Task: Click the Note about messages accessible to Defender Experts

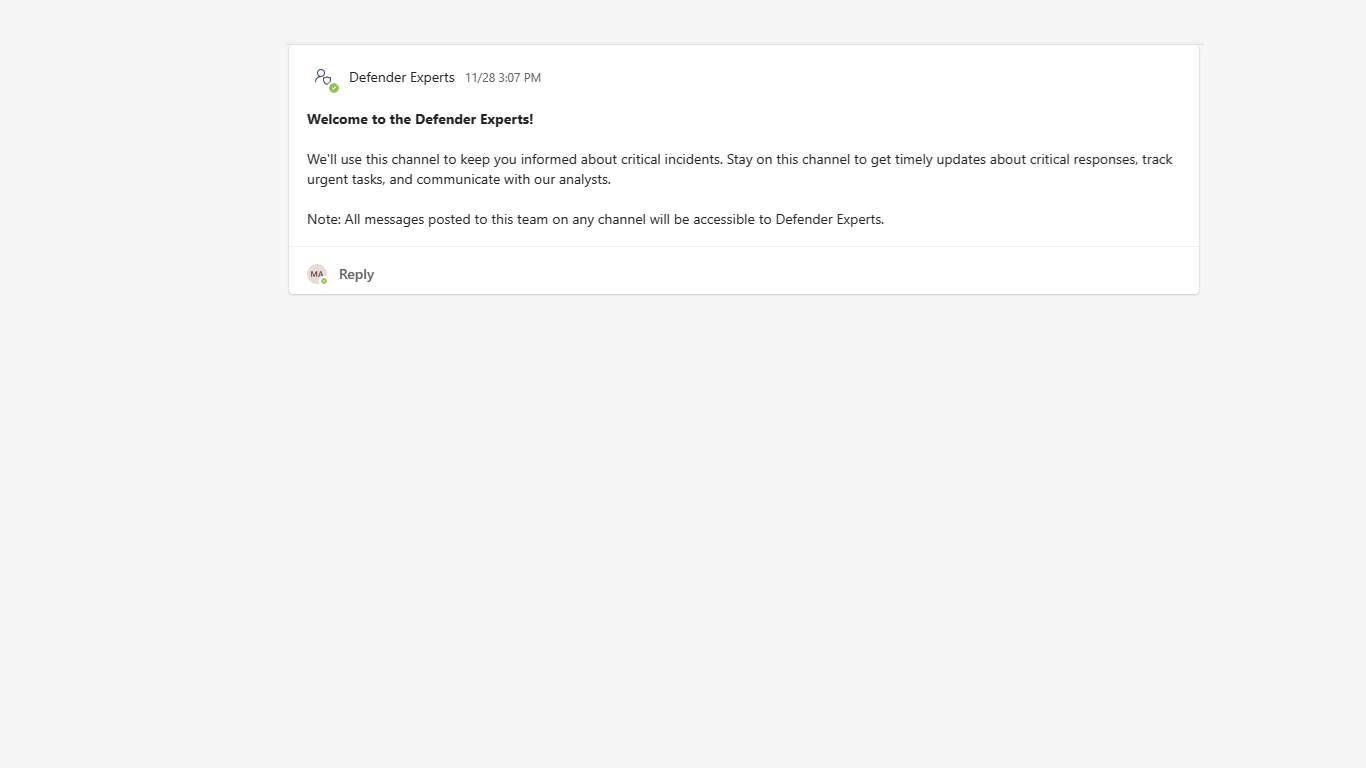Action: pyautogui.click(x=595, y=219)
